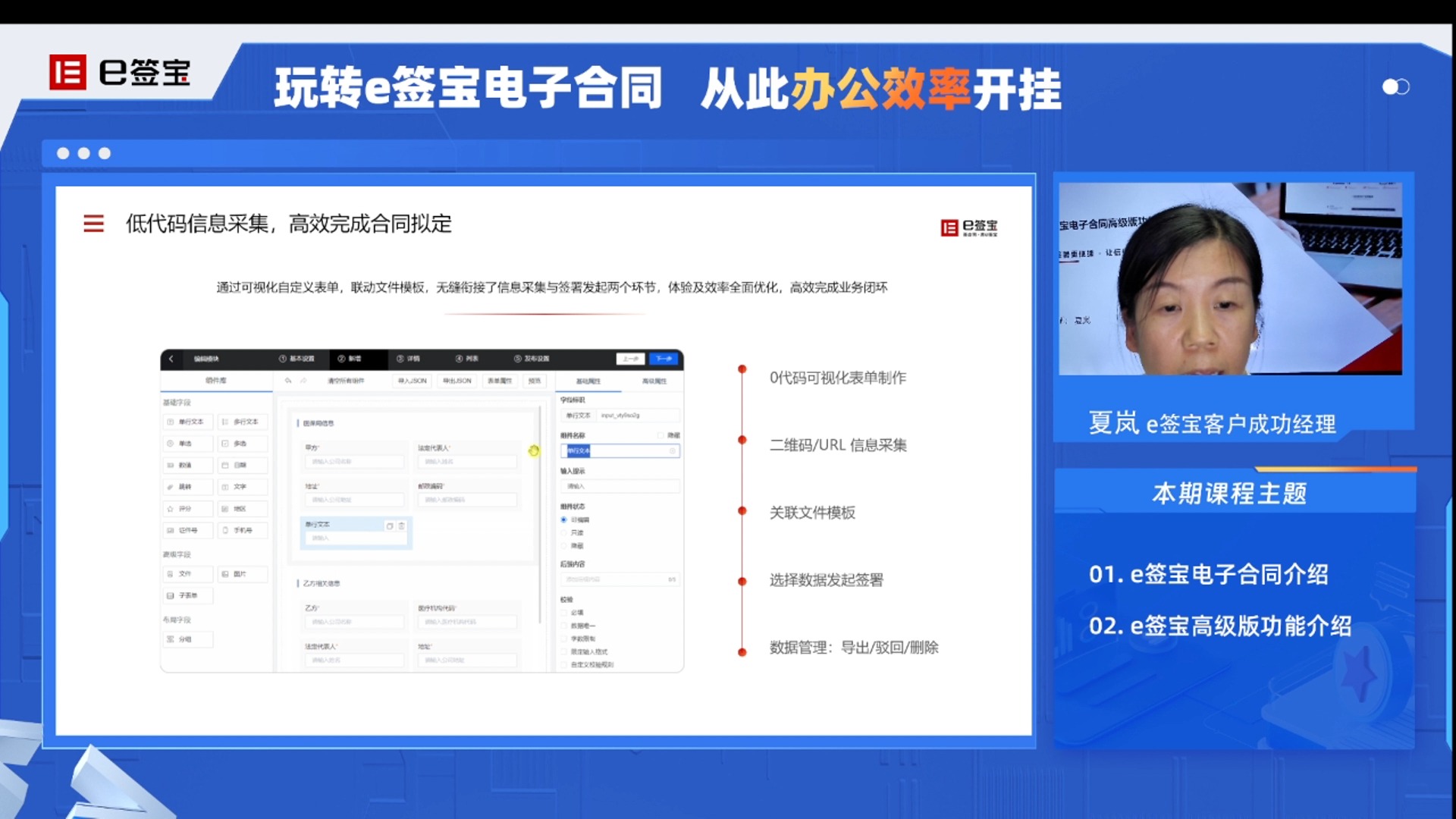1456x819 pixels.
Task: Click the 预览 button
Action: coord(535,381)
